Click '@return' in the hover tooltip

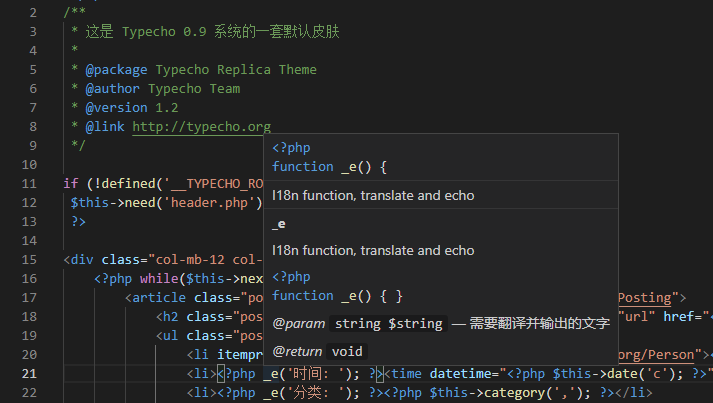tap(297, 351)
